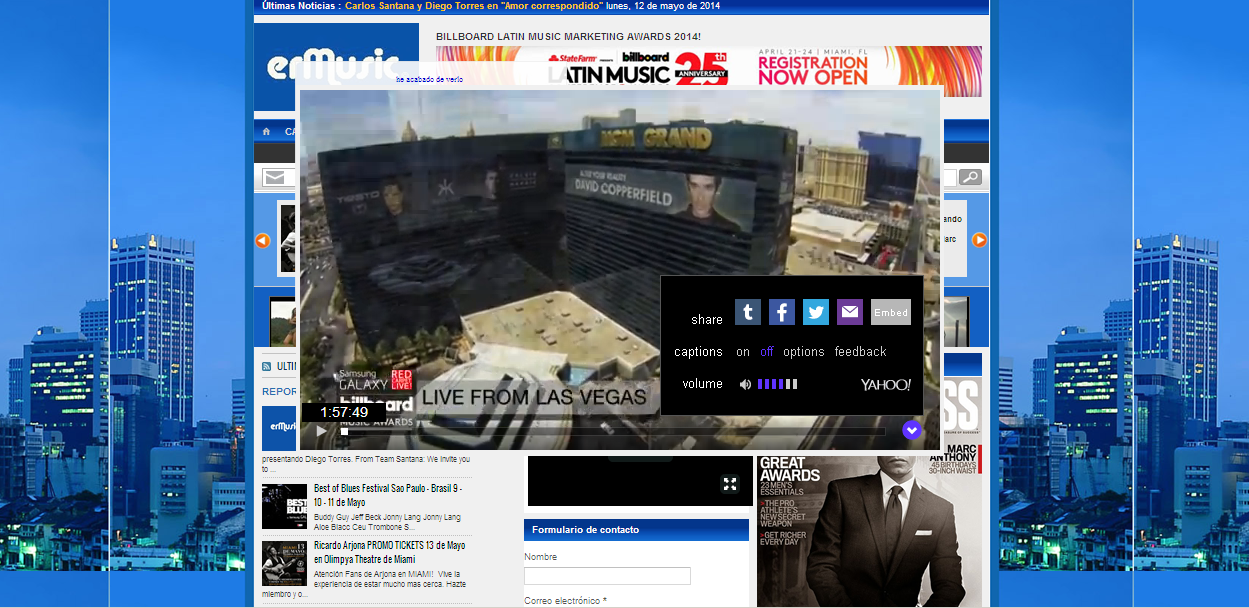The width and height of the screenshot is (1249, 608).
Task: Open Ricardo Arjona PROMO TICKETS article
Action: pyautogui.click(x=390, y=553)
